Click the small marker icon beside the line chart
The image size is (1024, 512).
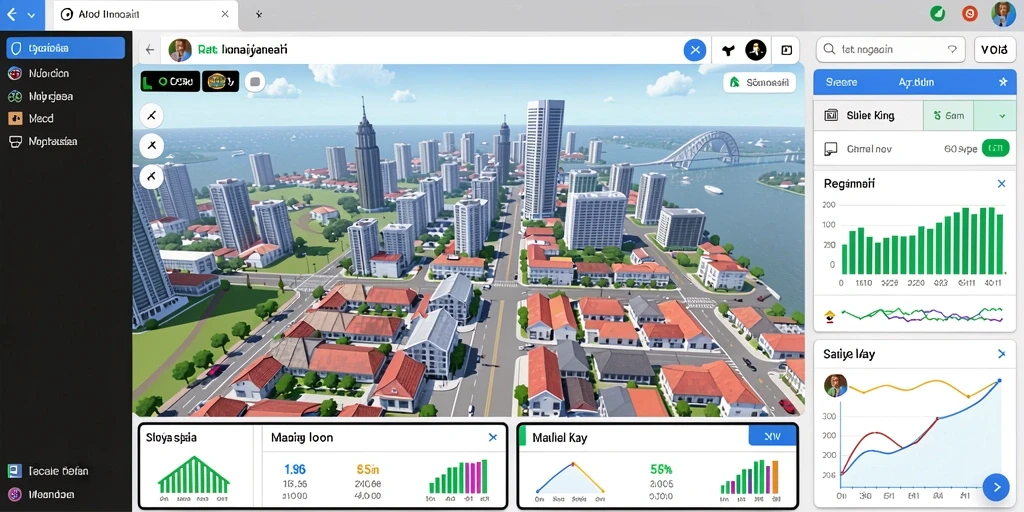[x=830, y=317]
